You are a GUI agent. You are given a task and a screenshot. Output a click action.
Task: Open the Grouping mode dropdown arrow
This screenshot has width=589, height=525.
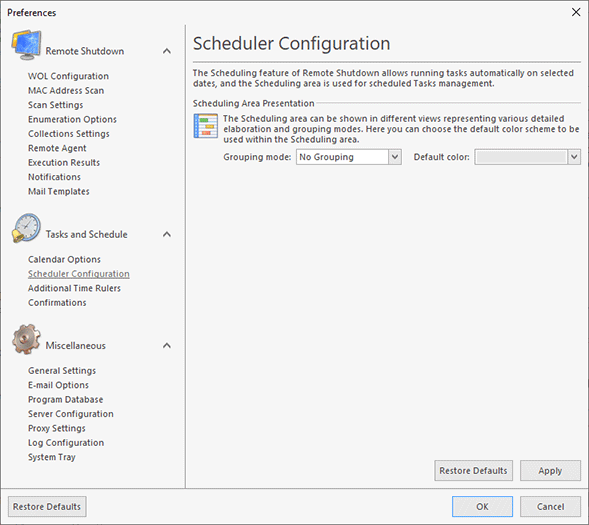coord(394,157)
